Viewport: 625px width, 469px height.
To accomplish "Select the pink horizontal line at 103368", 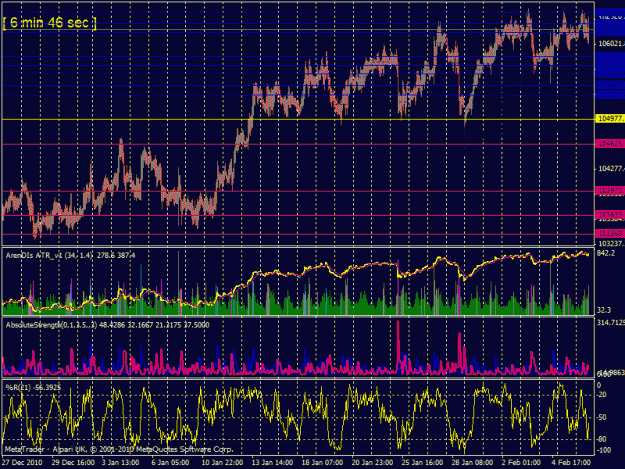I will pyautogui.click(x=298, y=235).
